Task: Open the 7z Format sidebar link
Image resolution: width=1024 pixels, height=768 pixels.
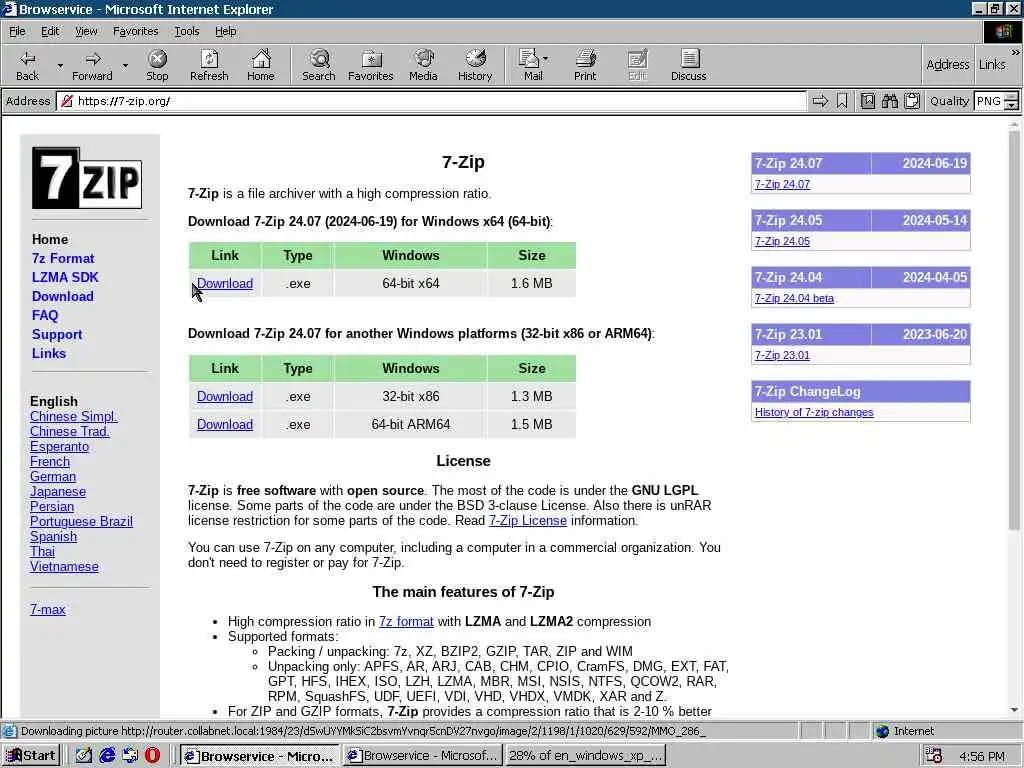Action: (63, 259)
